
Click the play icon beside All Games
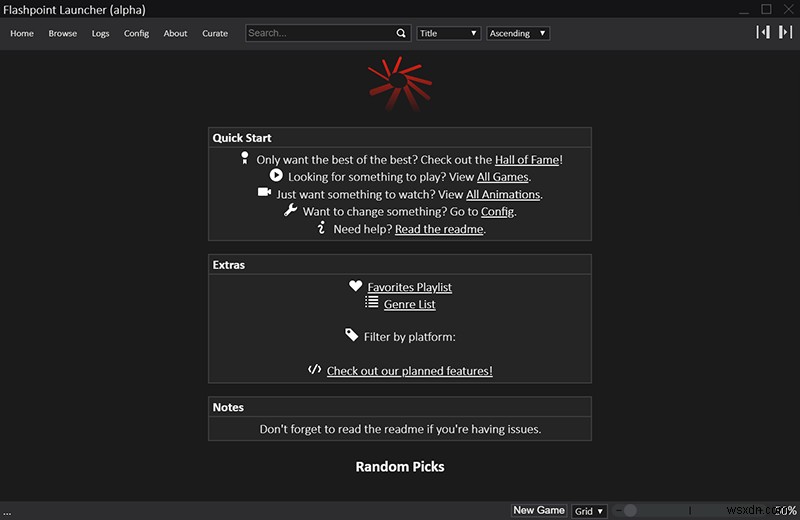276,176
